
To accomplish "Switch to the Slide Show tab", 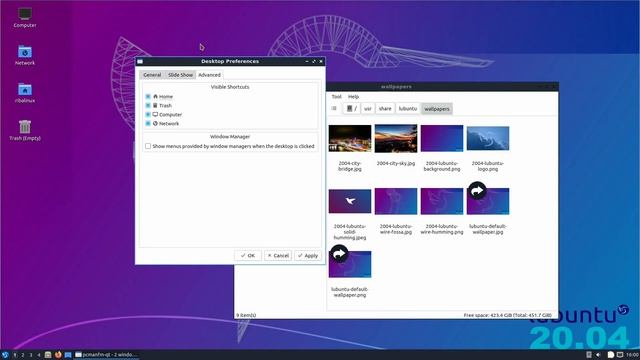I will pyautogui.click(x=180, y=75).
